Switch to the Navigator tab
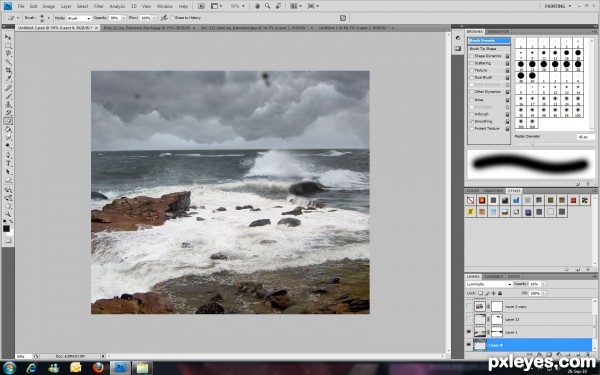 [498, 31]
